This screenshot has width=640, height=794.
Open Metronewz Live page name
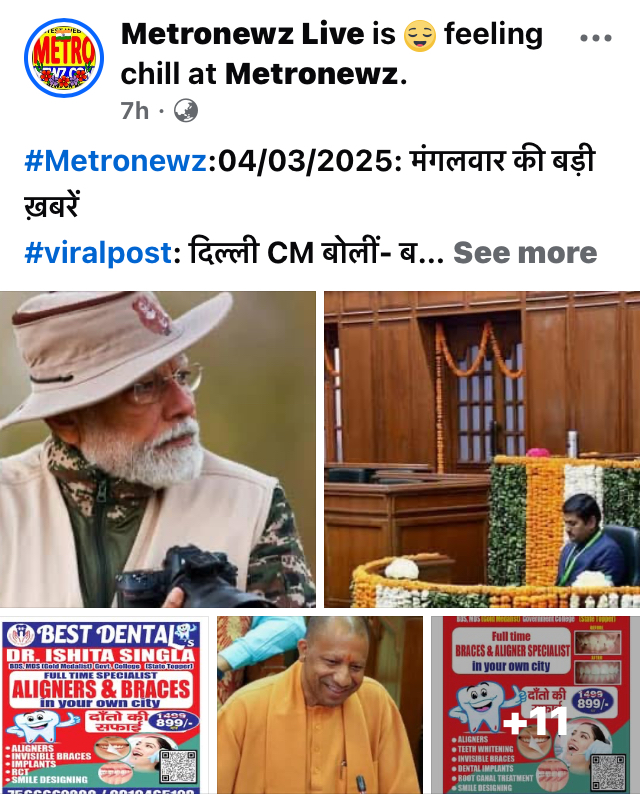pos(243,34)
